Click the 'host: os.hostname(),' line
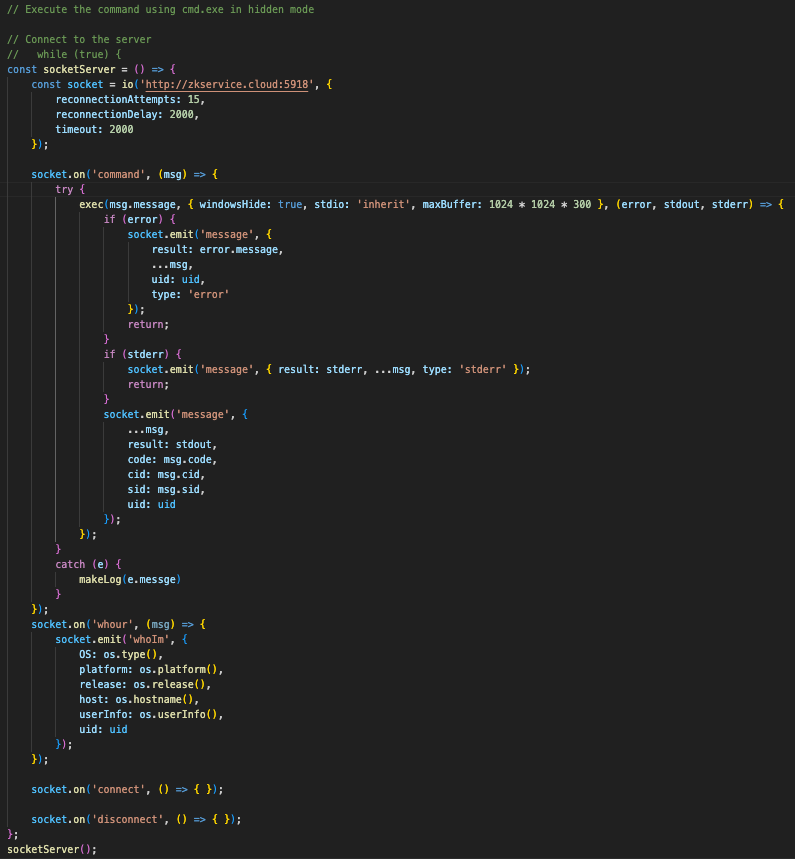This screenshot has width=795, height=859. (139, 700)
